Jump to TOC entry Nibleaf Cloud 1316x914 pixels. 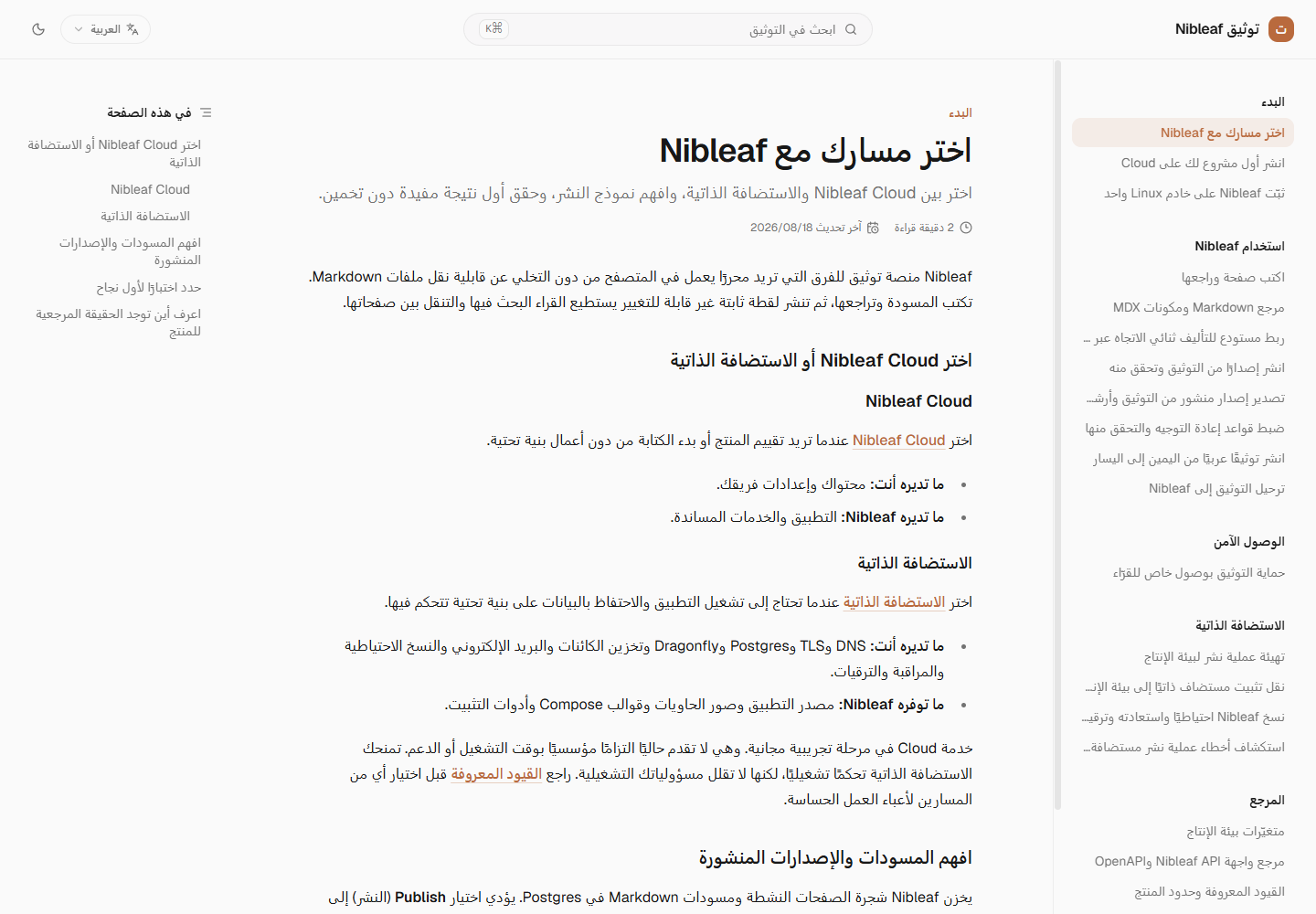coord(150,189)
